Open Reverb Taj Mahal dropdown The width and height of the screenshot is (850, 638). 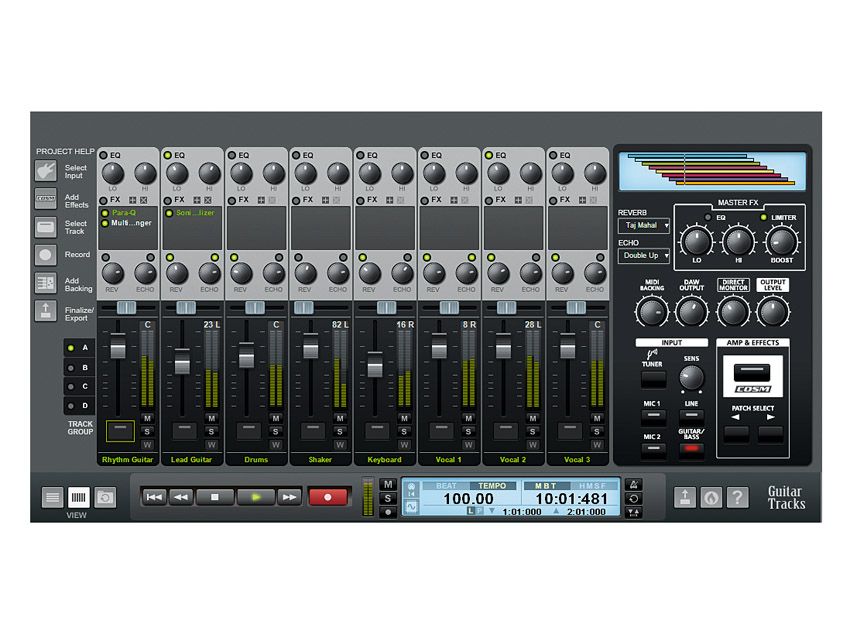644,225
